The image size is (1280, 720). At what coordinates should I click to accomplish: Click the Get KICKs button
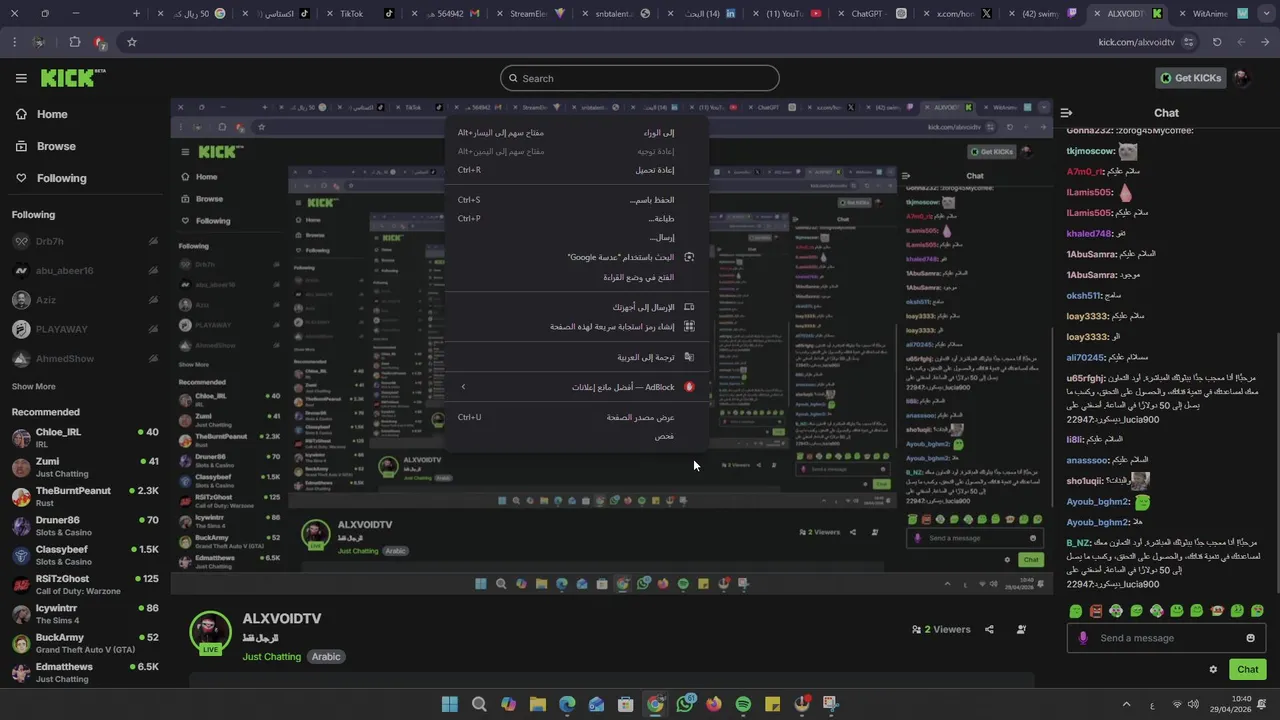(1190, 78)
